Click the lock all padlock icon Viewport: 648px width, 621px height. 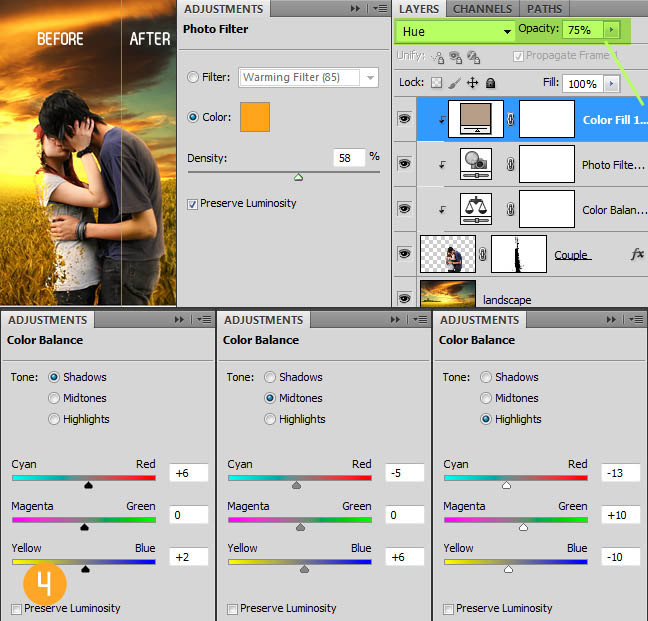(x=491, y=83)
